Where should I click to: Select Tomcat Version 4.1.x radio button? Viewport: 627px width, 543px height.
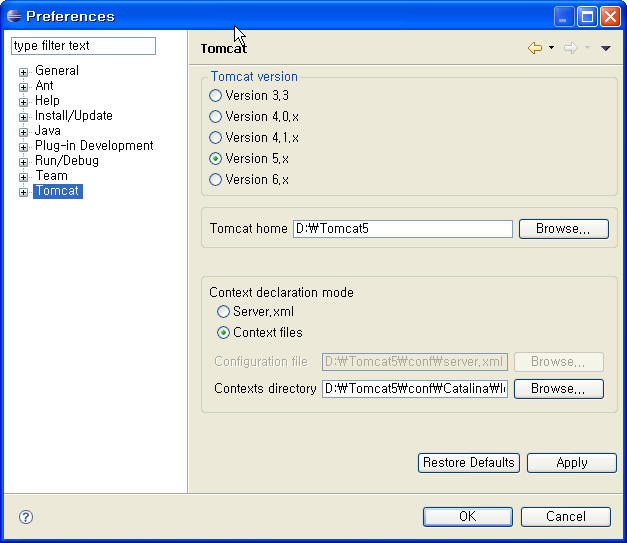(215, 138)
